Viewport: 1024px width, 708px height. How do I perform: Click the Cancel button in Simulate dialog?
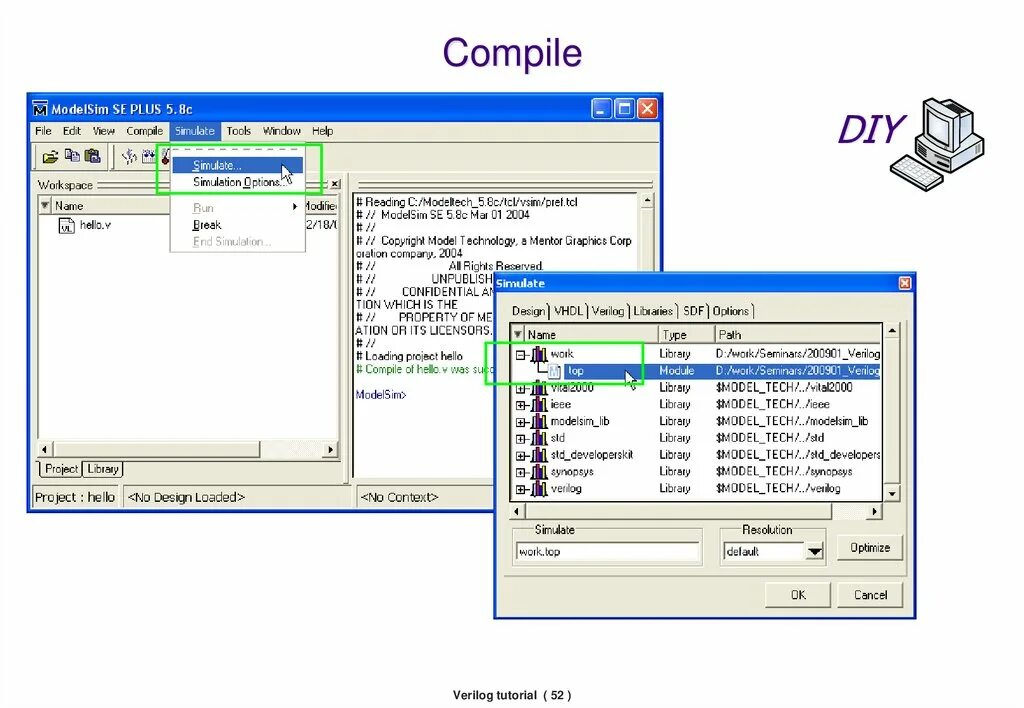[871, 595]
